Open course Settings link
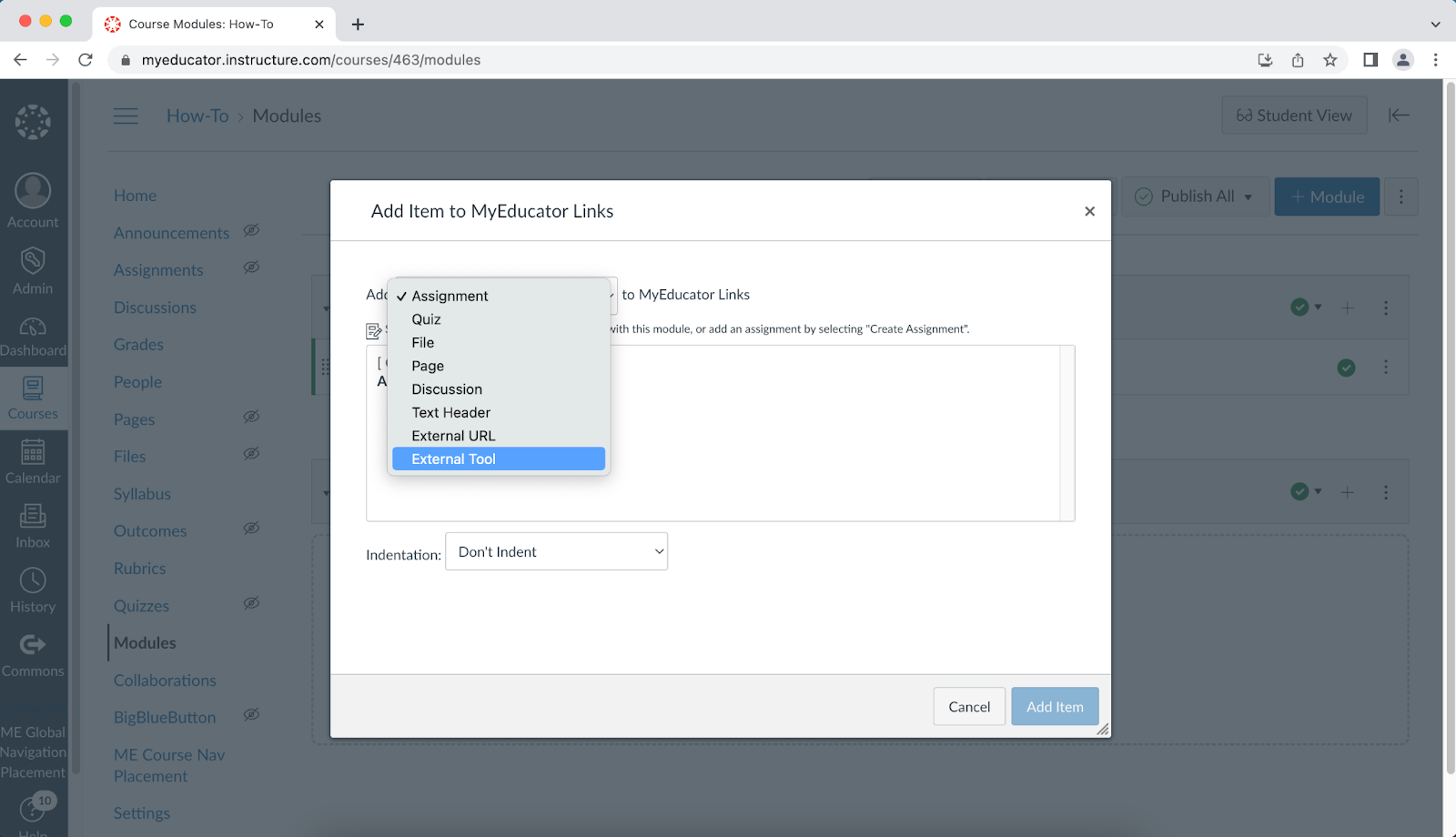This screenshot has height=837, width=1456. (141, 813)
